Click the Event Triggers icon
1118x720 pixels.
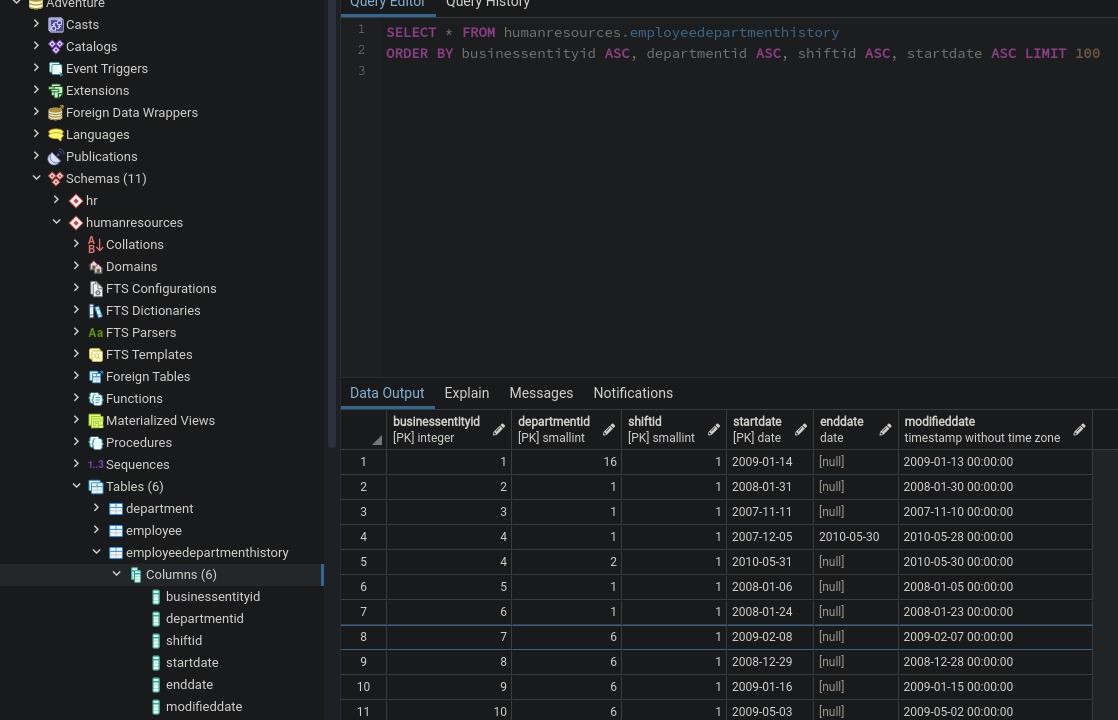coord(56,68)
